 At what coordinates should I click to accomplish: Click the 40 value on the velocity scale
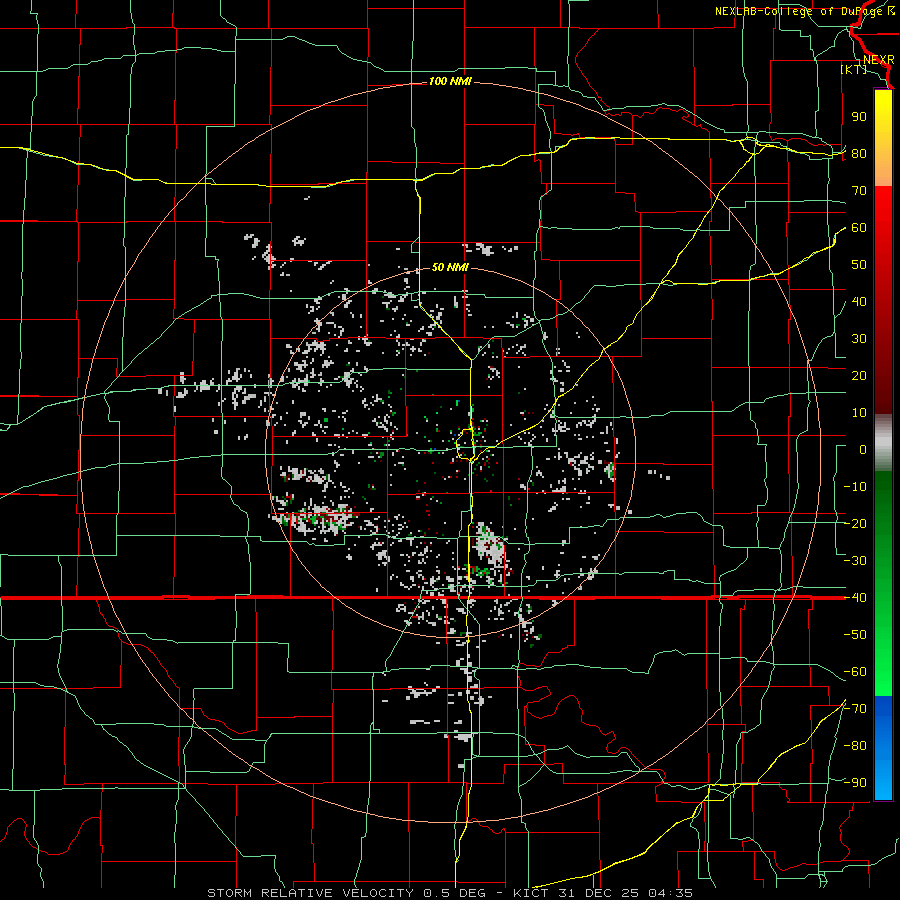tap(859, 301)
